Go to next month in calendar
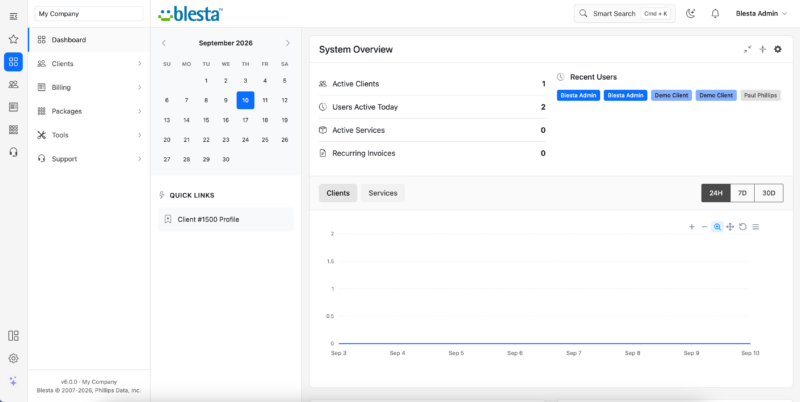This screenshot has width=800, height=402. (x=288, y=43)
